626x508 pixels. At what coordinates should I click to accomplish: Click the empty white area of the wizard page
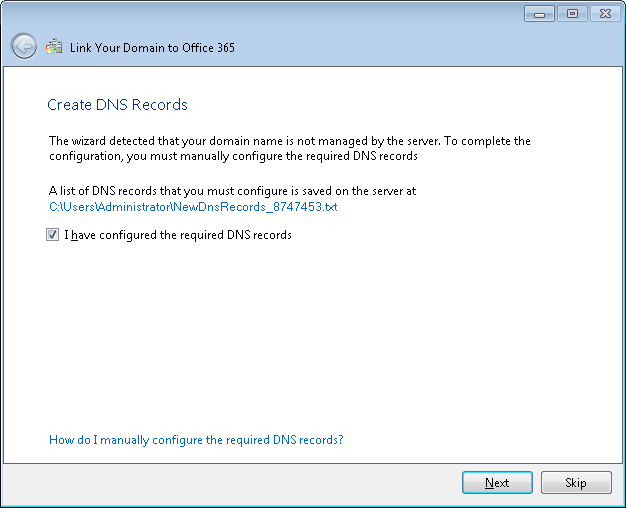[x=311, y=339]
